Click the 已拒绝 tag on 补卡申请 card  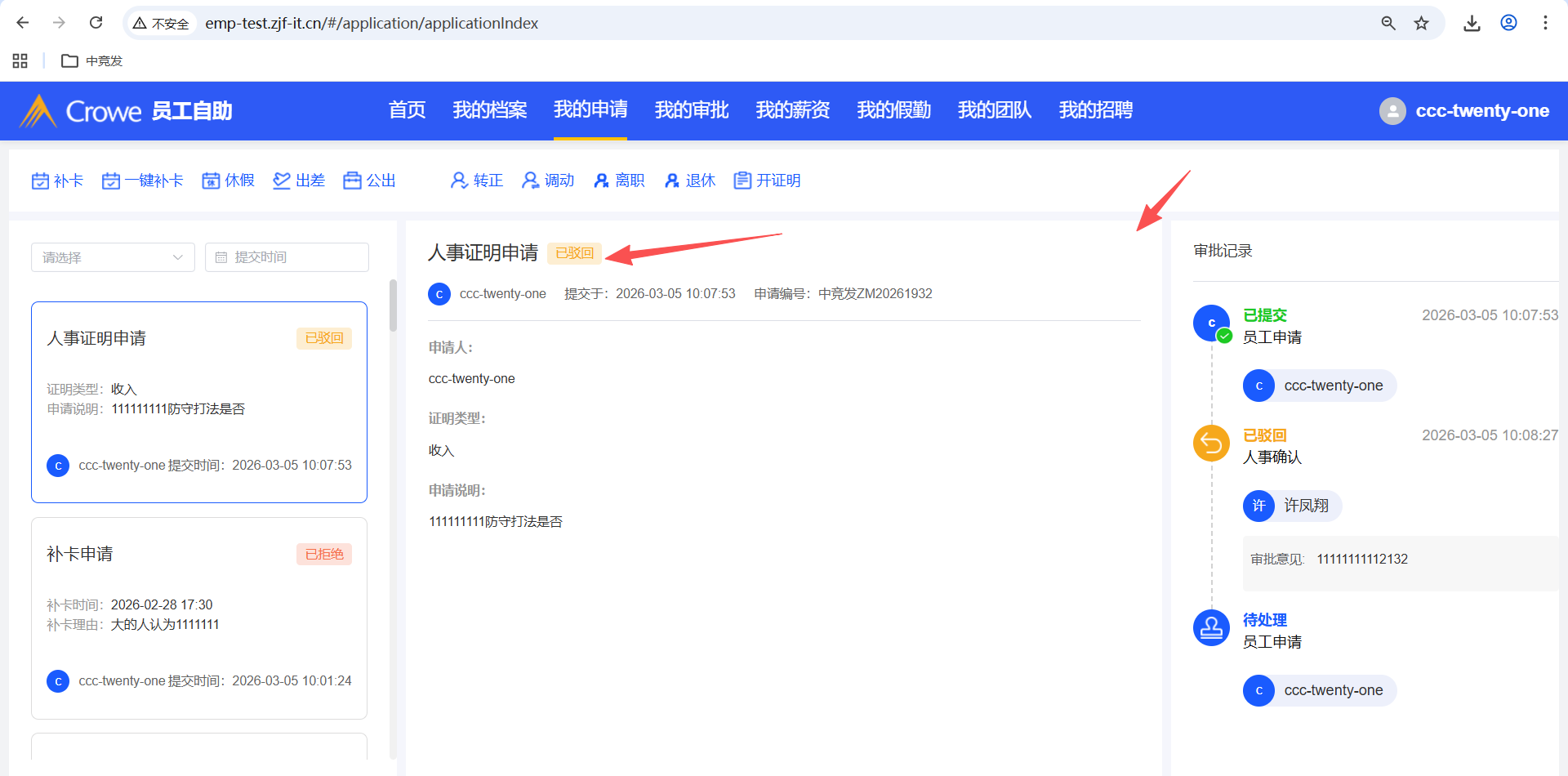pyautogui.click(x=324, y=554)
